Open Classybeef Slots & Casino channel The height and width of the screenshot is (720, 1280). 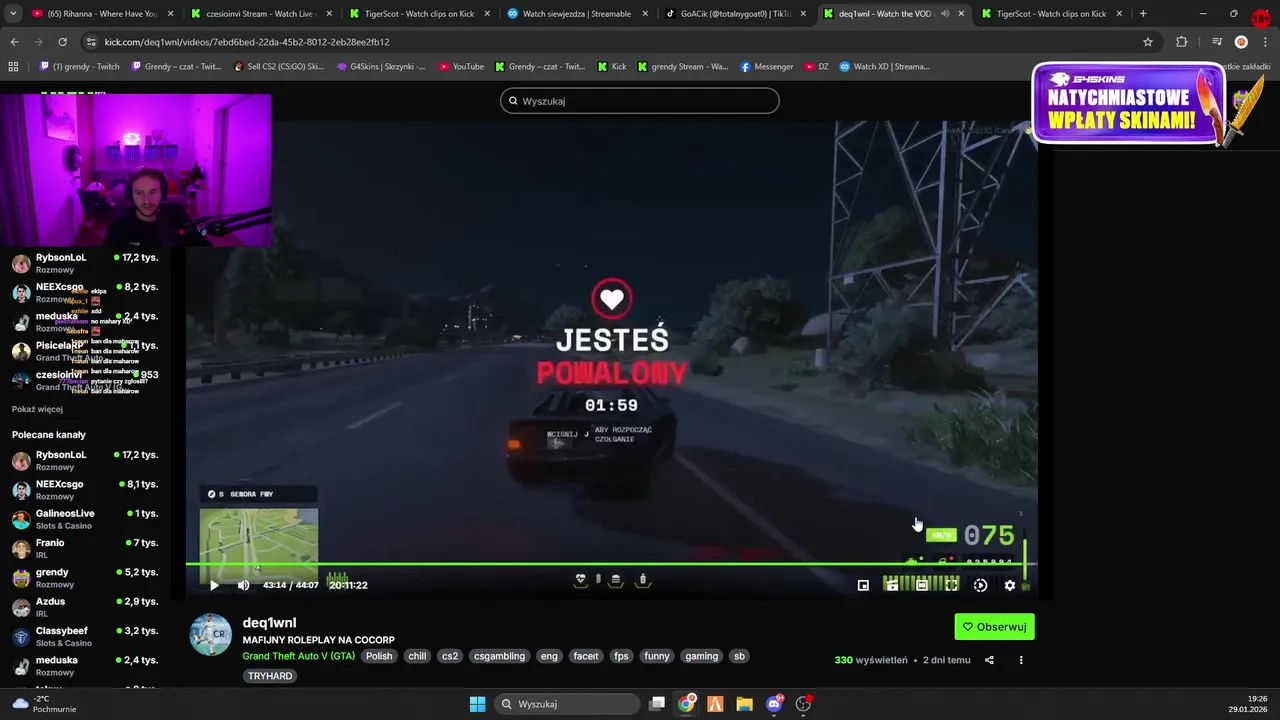85,636
